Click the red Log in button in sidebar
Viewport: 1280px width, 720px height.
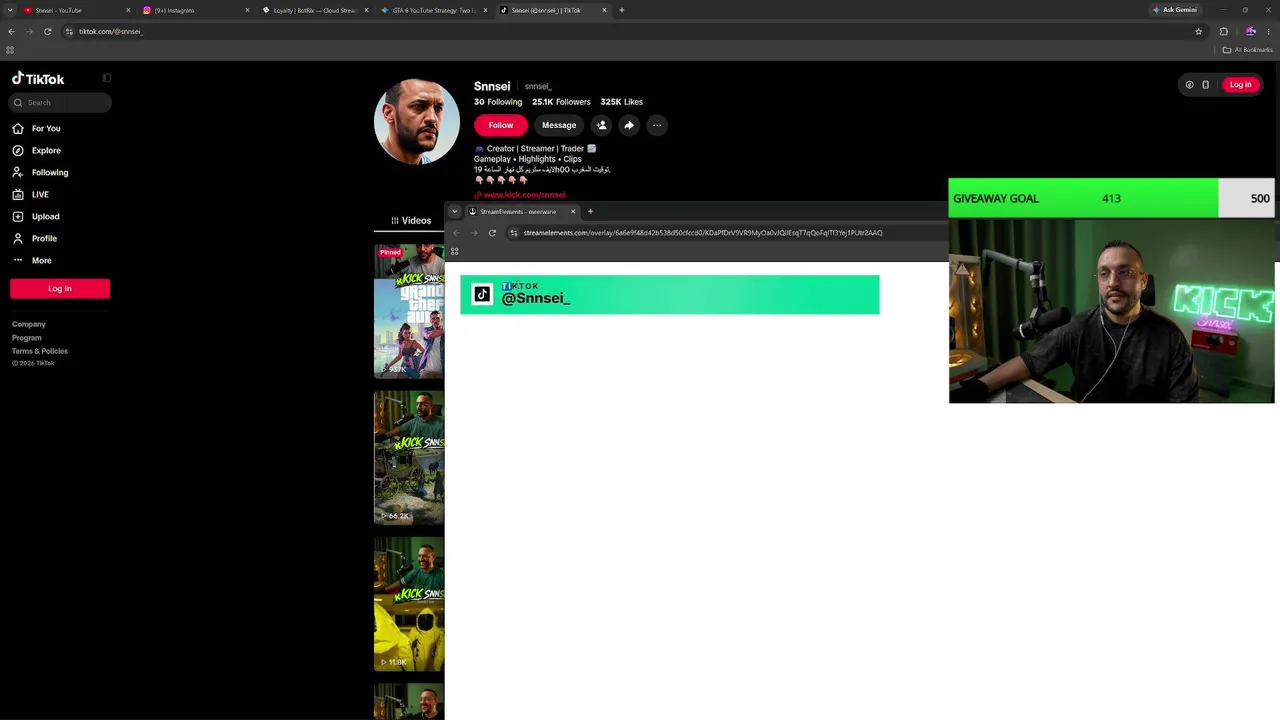click(x=60, y=288)
